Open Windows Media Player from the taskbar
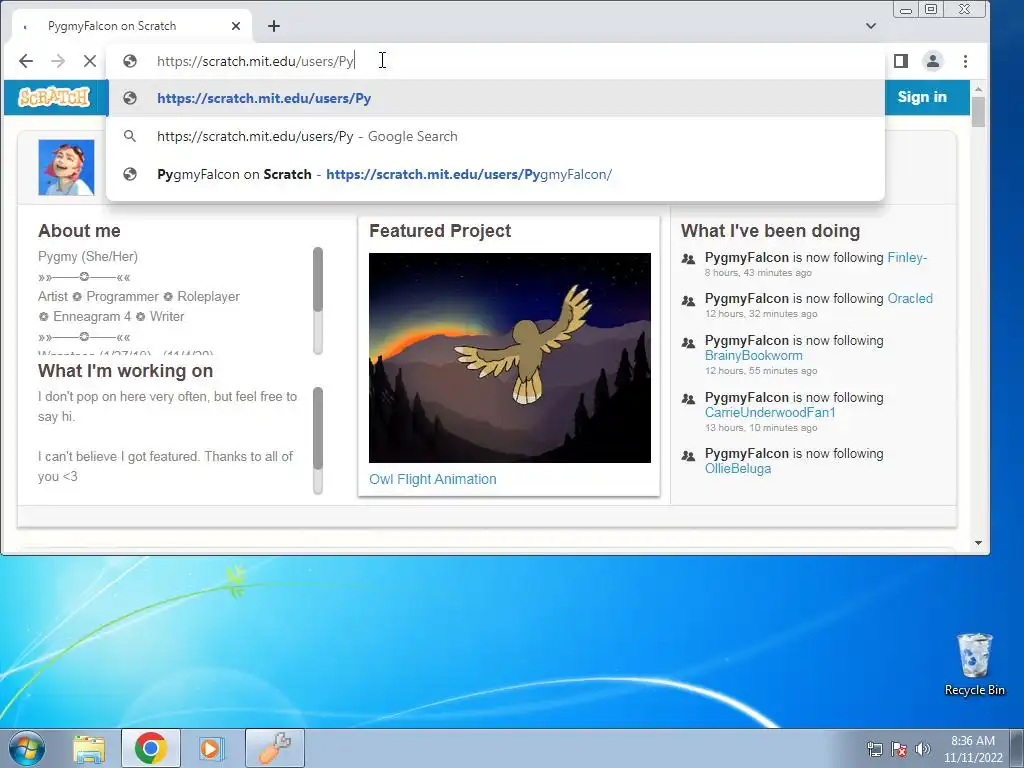1024x768 pixels. coord(212,748)
